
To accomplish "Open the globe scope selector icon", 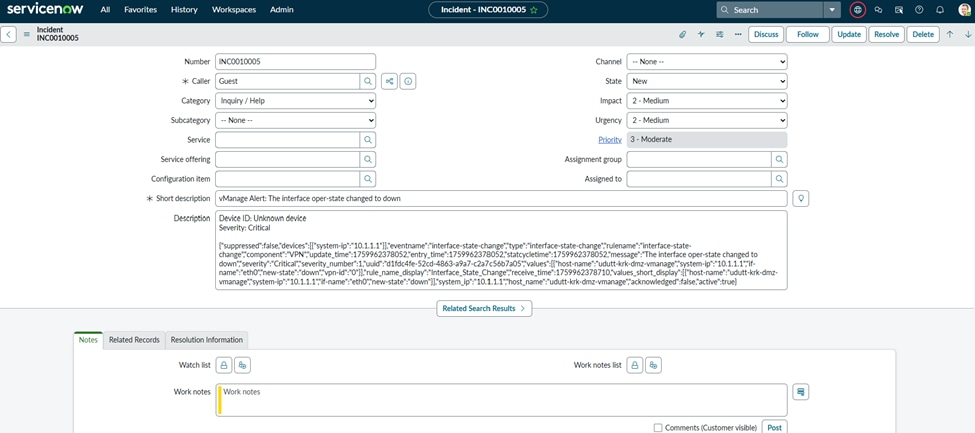I will [857, 10].
